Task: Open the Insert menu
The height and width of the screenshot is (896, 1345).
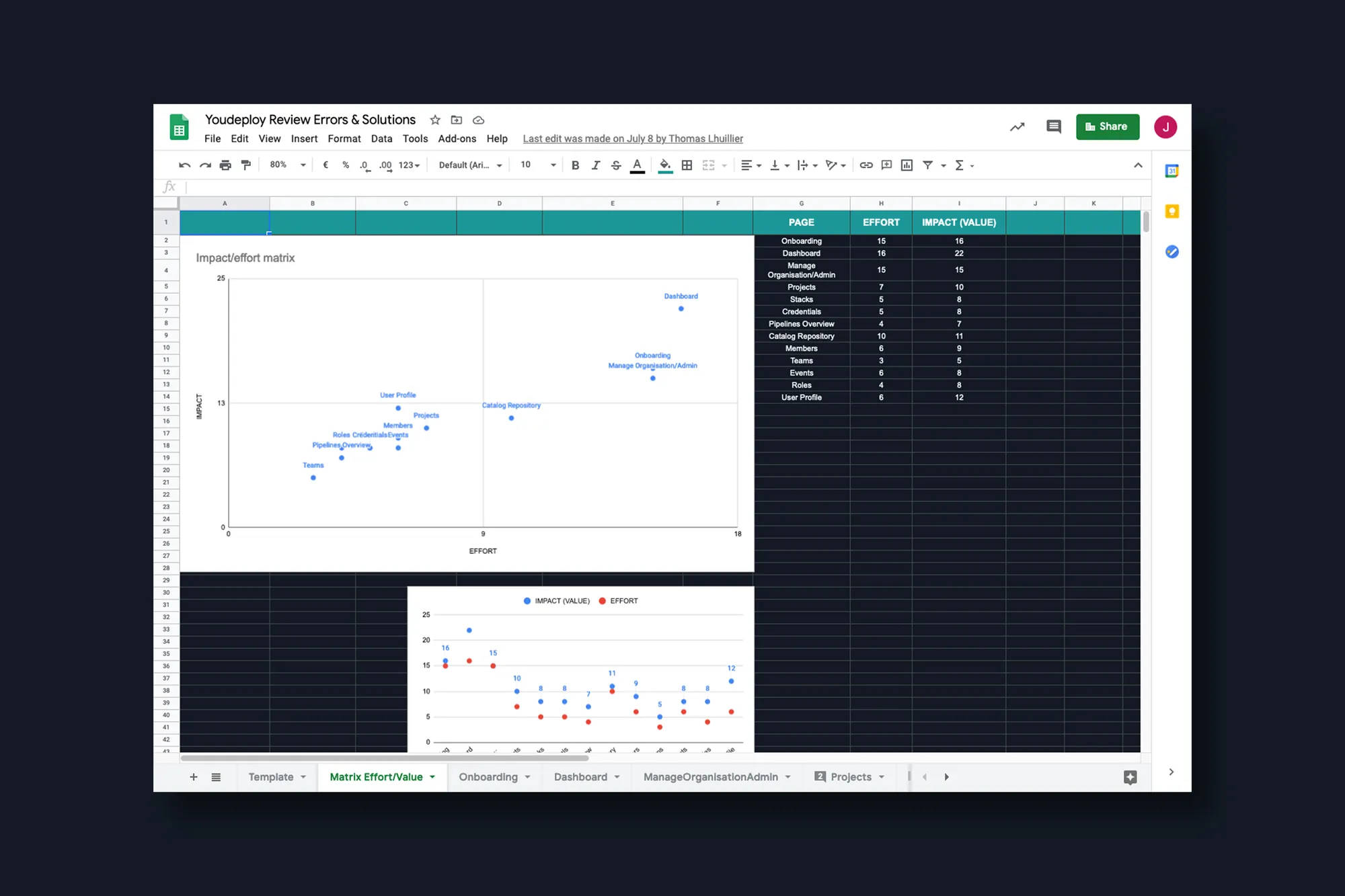Action: pos(304,139)
